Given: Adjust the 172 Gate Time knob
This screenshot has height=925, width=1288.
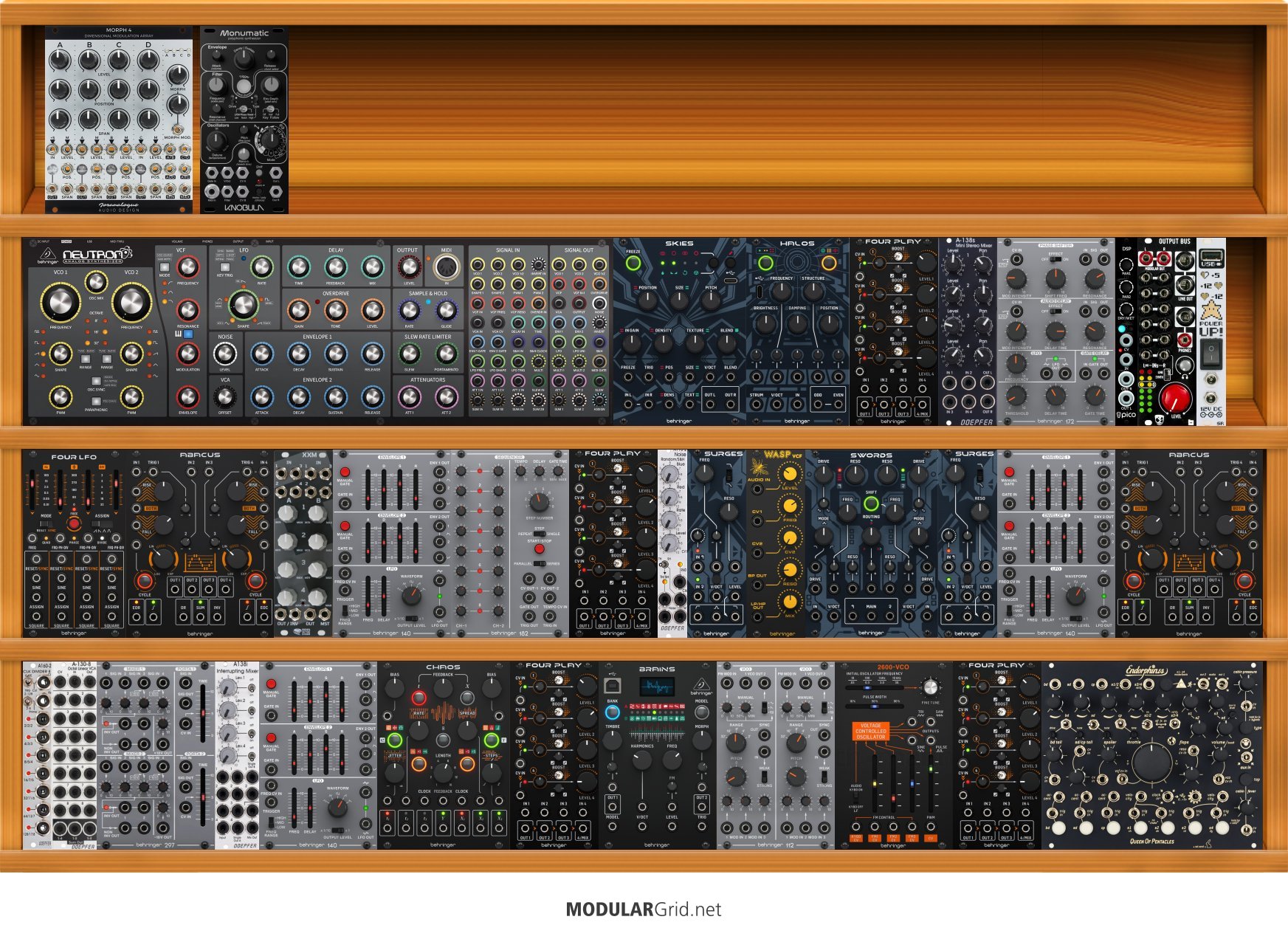Looking at the screenshot, I should tap(1095, 395).
